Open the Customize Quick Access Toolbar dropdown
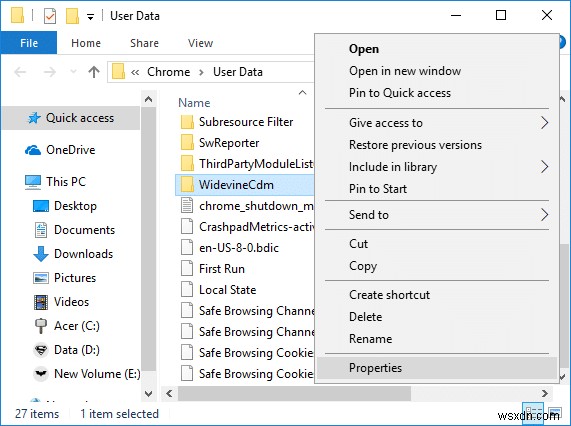The width and height of the screenshot is (571, 426). pos(90,17)
